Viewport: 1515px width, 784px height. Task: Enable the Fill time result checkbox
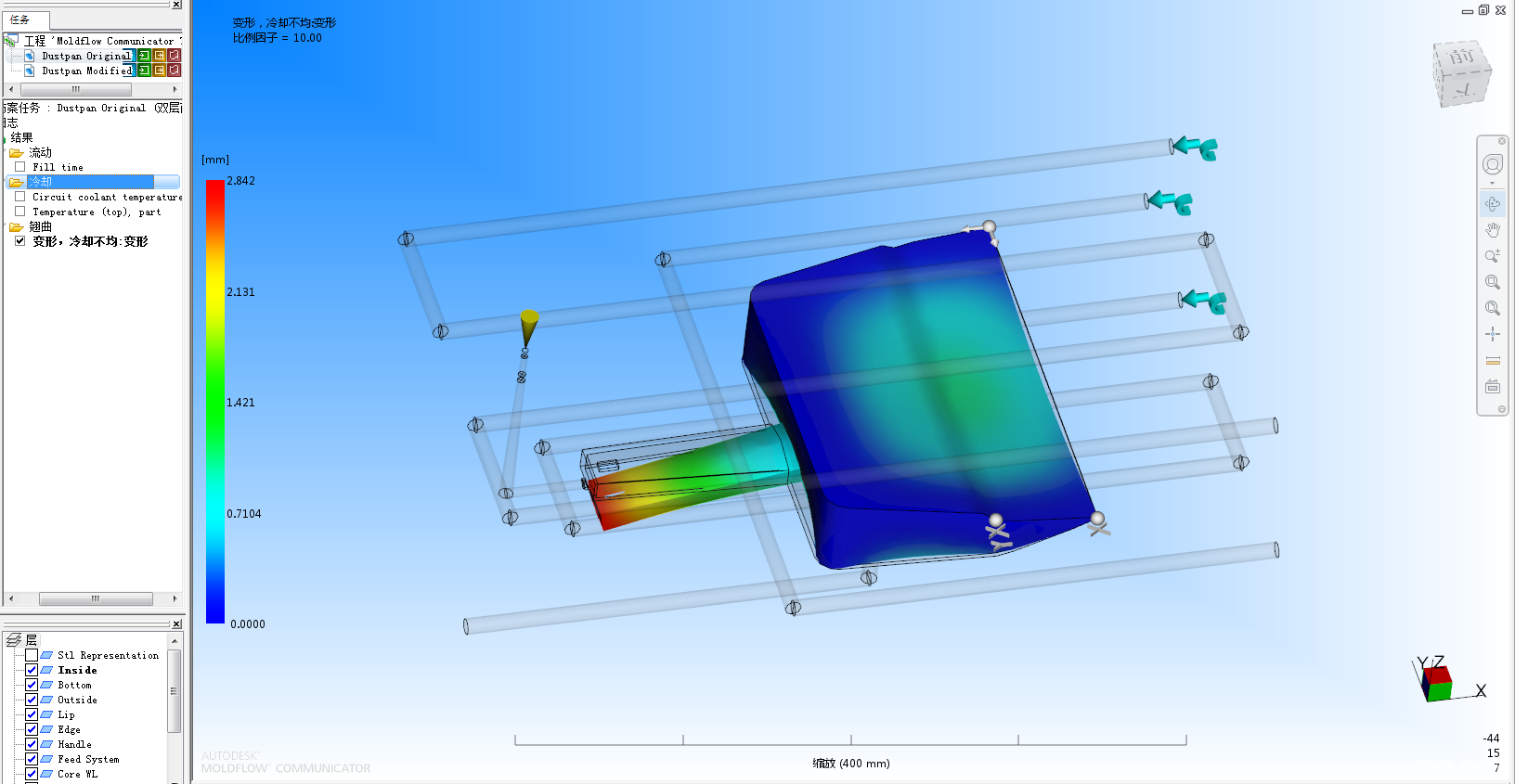click(20, 167)
